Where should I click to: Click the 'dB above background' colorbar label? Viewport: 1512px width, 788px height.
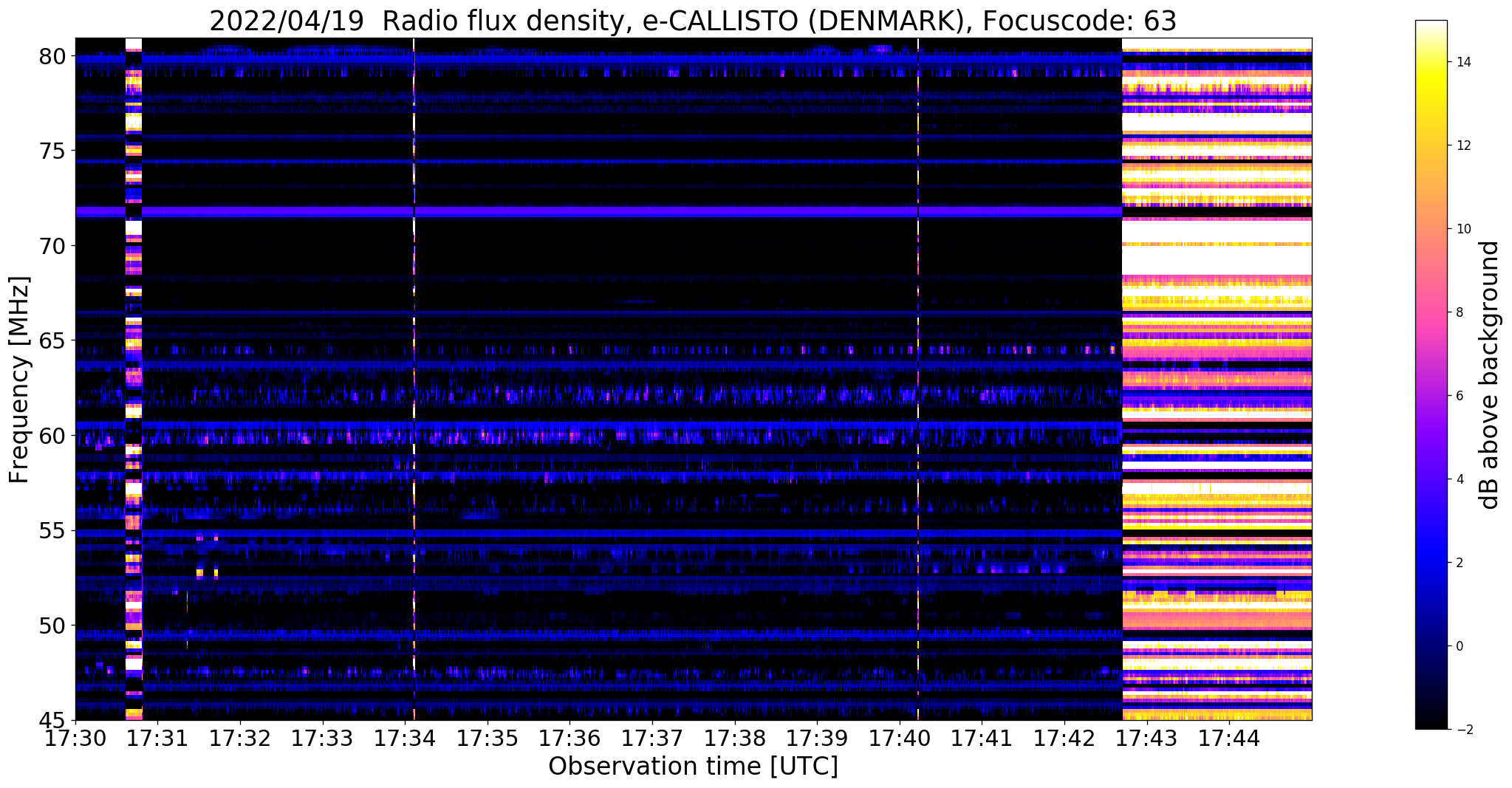[1490, 374]
